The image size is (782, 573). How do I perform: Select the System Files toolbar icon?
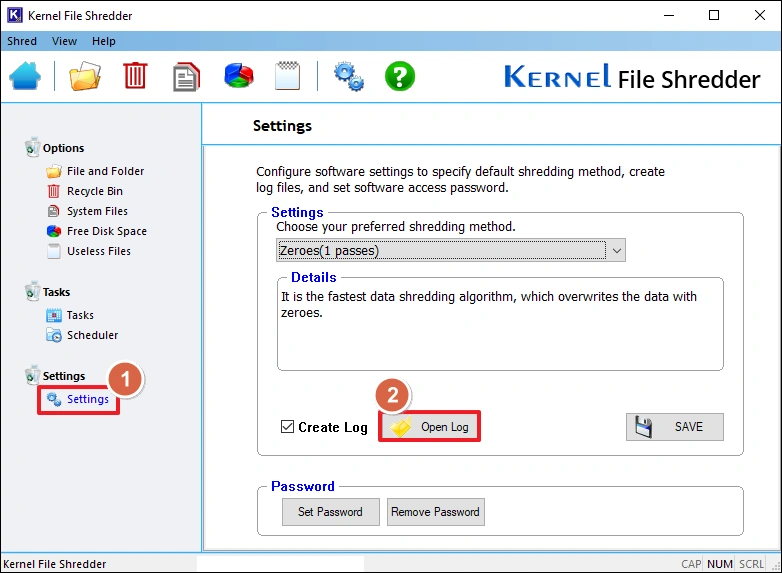pyautogui.click(x=187, y=77)
